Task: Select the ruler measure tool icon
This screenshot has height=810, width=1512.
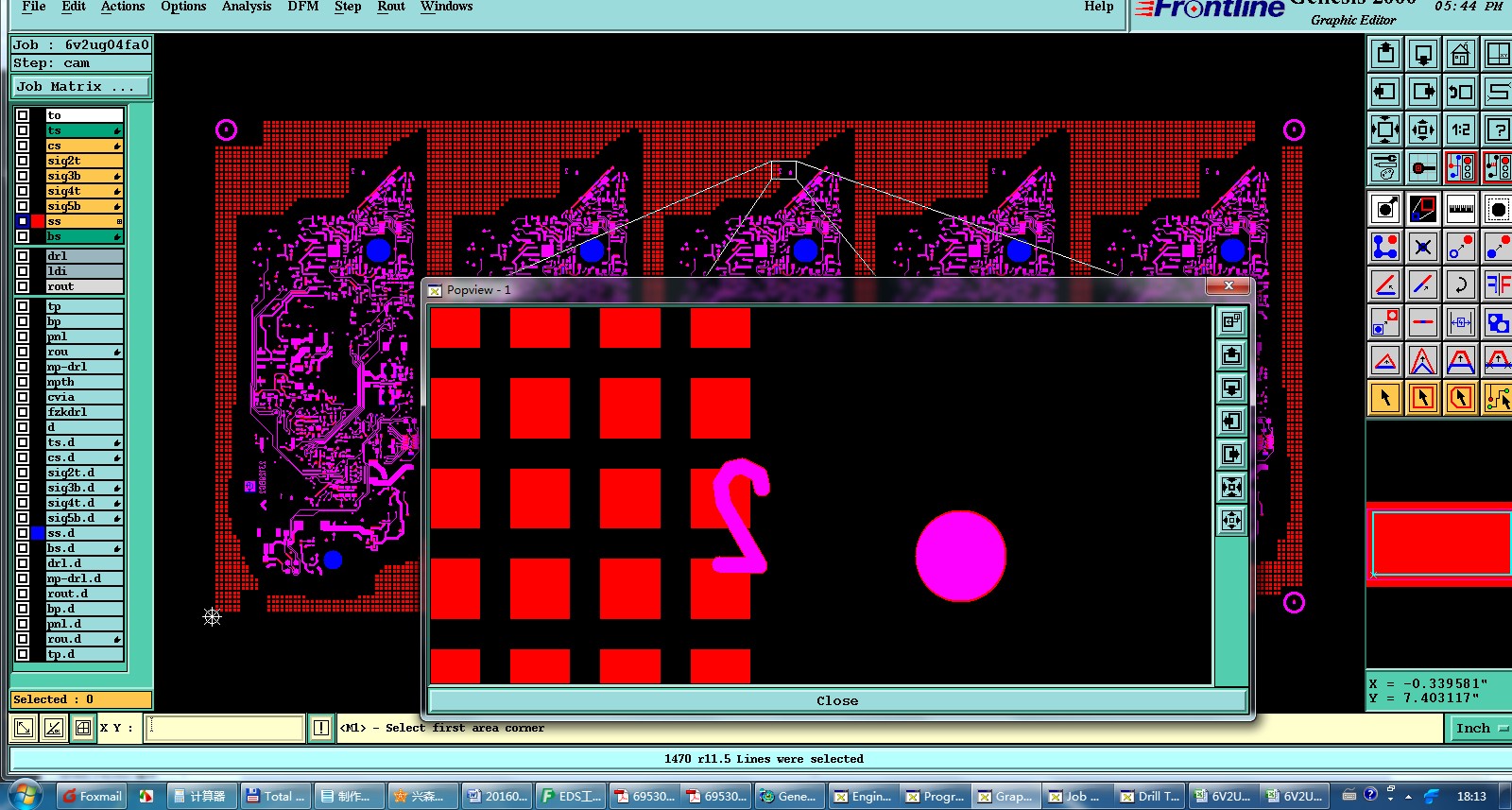Action: [1461, 208]
